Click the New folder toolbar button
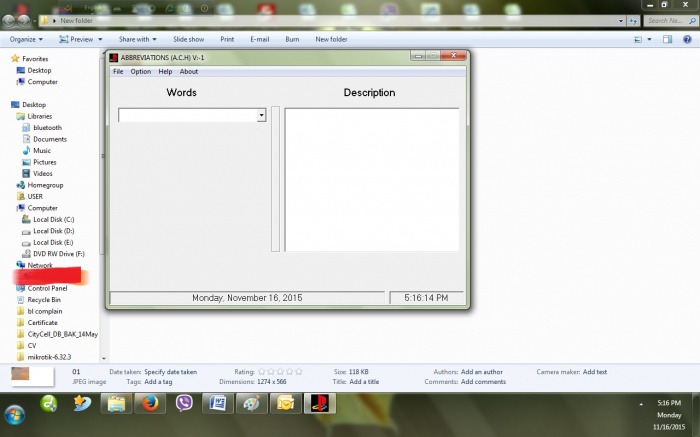The height and width of the screenshot is (437, 700). pyautogui.click(x=331, y=39)
